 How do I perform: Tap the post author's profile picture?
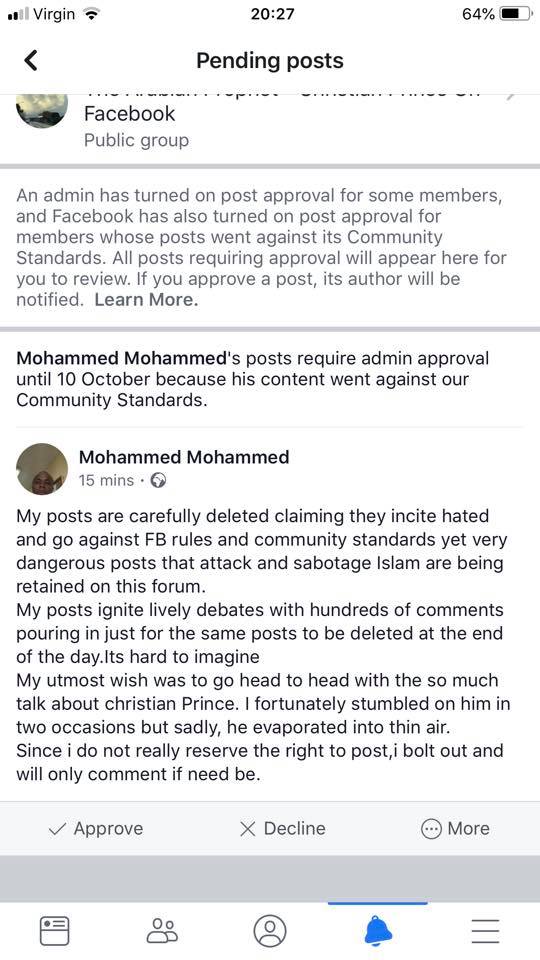pos(42,468)
